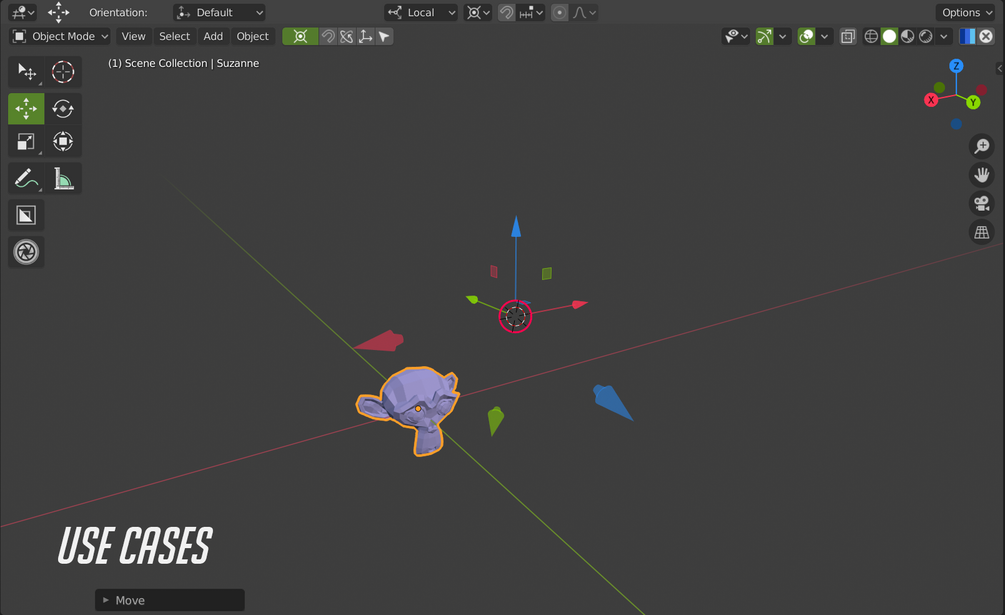Switch to Wireframe viewport shading
Screen dimensions: 1005x615
point(871,37)
